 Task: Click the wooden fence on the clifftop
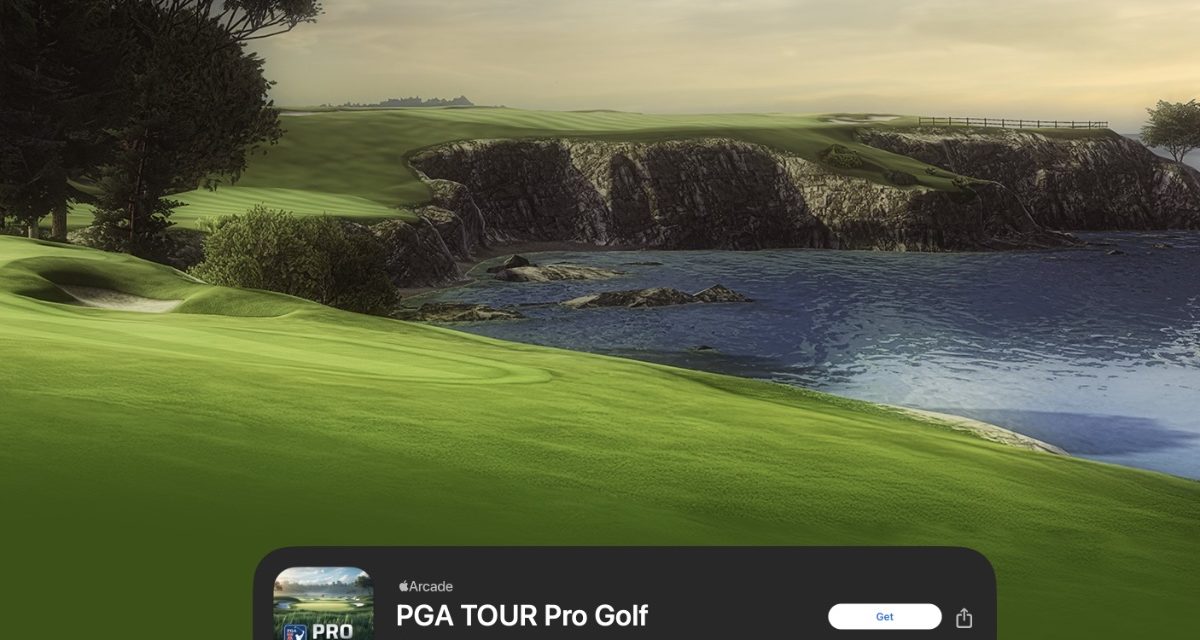1012,123
